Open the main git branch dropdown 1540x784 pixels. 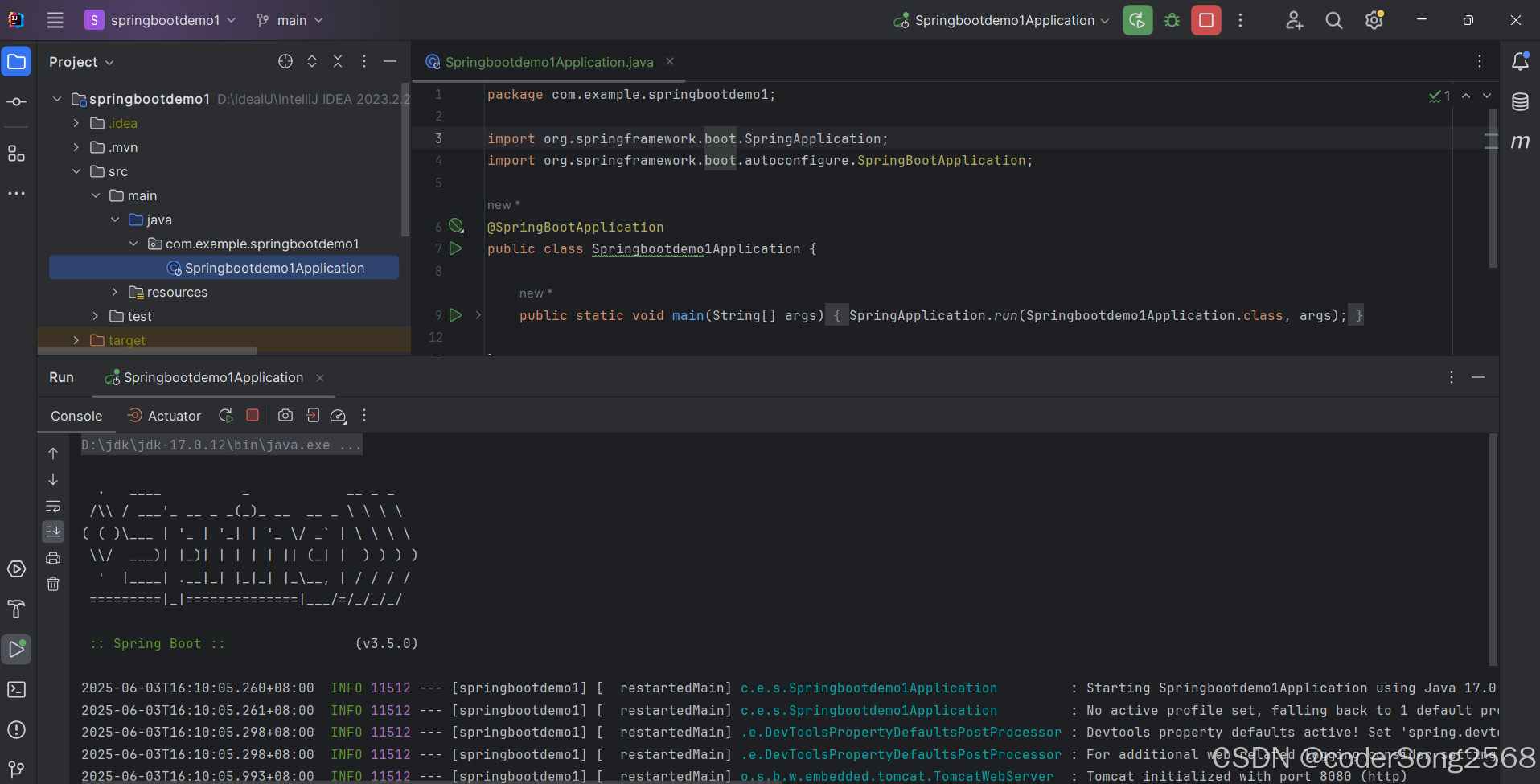point(290,20)
